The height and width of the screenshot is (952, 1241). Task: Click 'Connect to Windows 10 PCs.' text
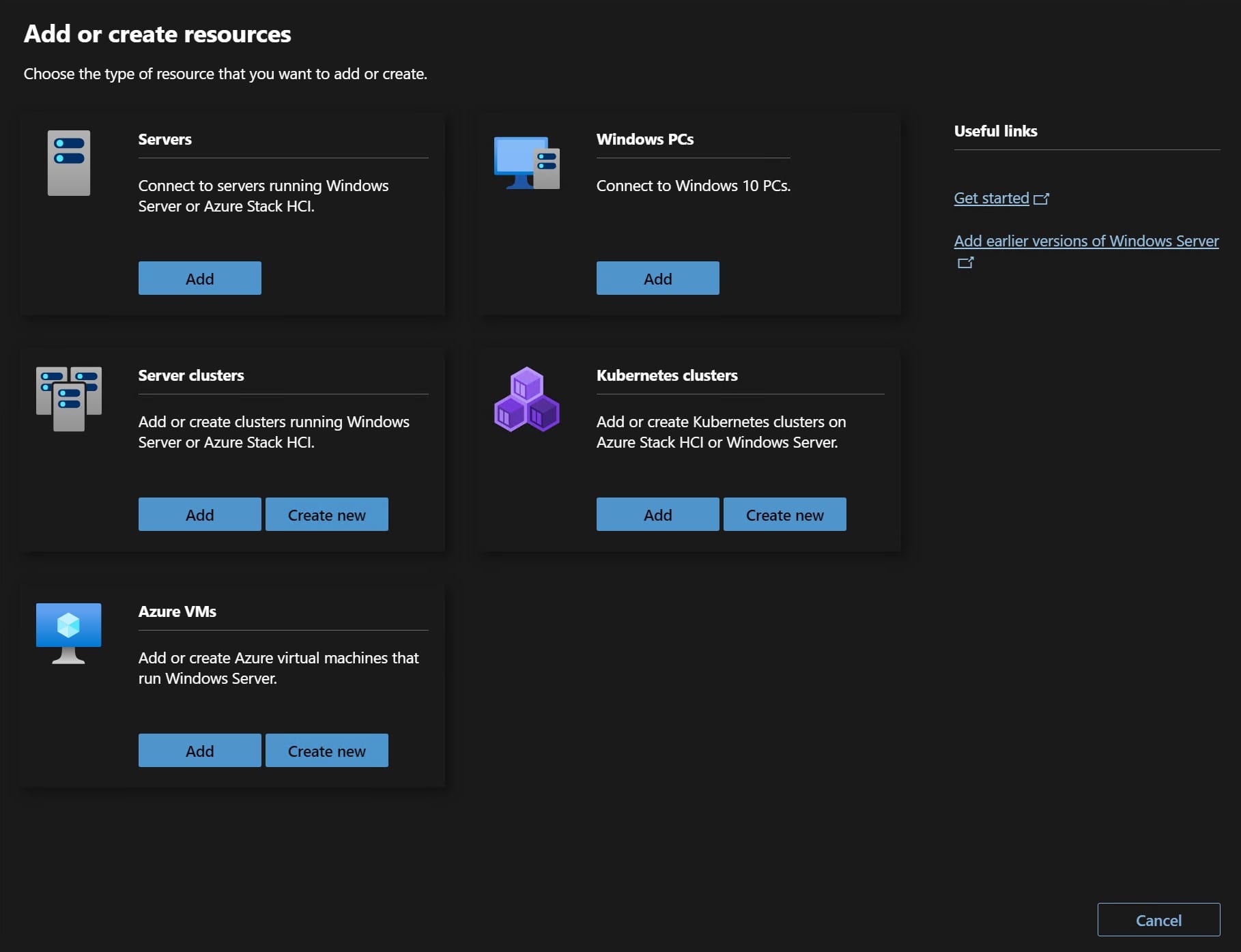tap(694, 186)
